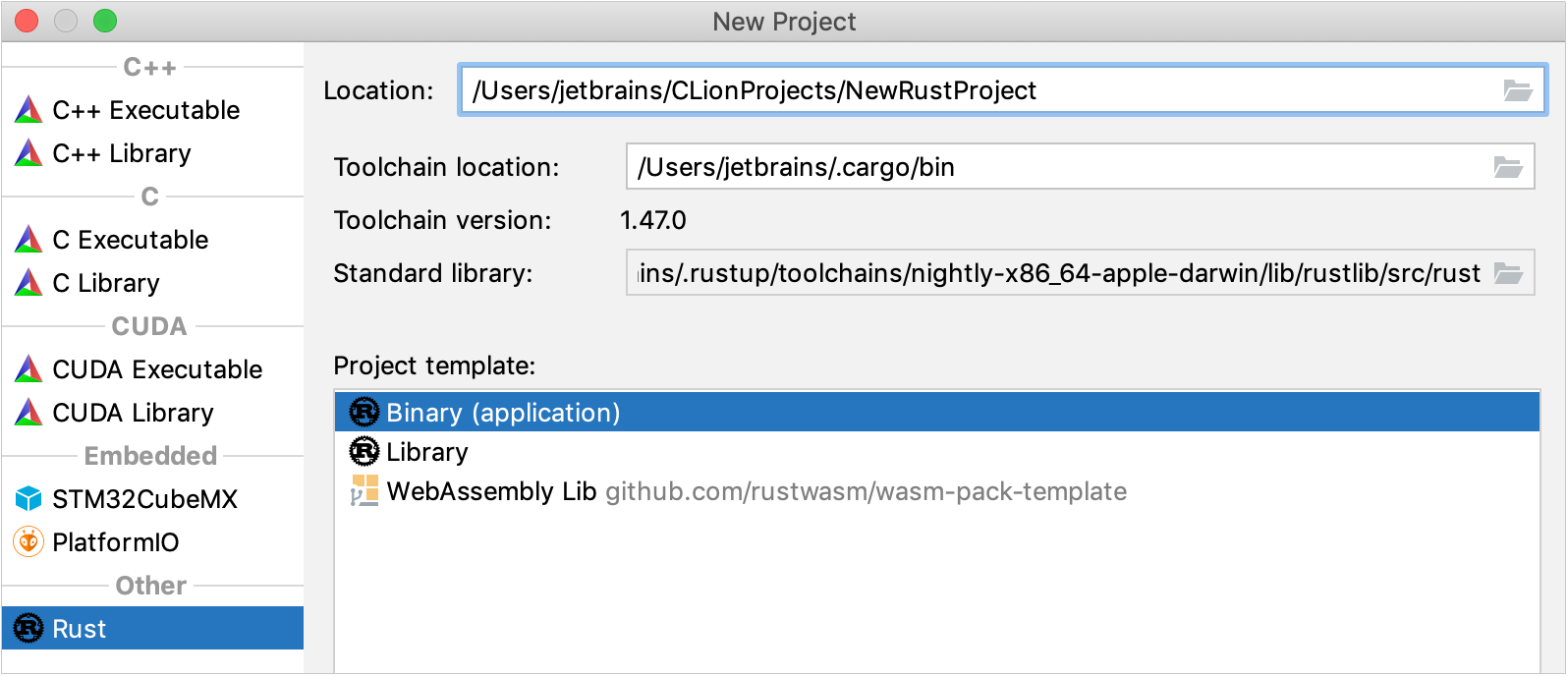The image size is (1568, 677).
Task: Click the C Library CMake icon
Action: (x=28, y=283)
